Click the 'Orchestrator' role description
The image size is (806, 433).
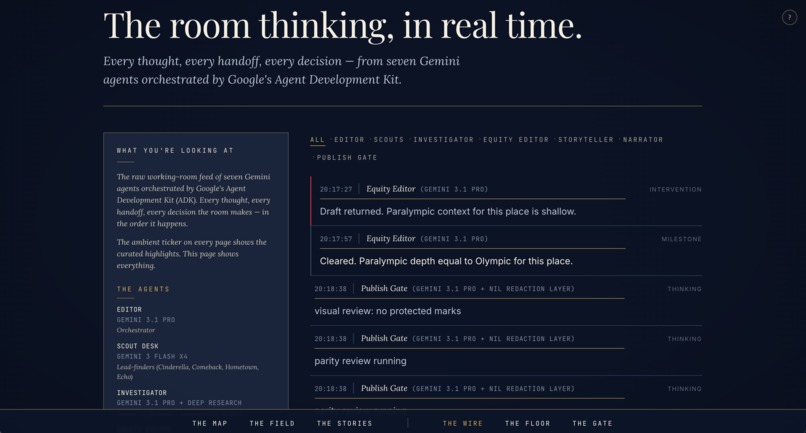coord(136,330)
